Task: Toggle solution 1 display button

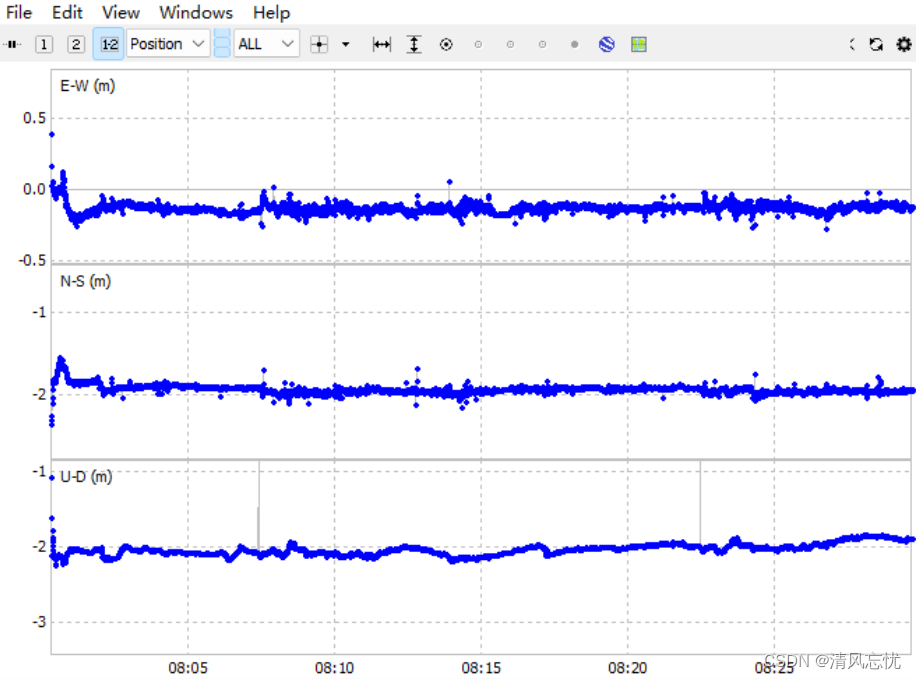Action: tap(44, 44)
